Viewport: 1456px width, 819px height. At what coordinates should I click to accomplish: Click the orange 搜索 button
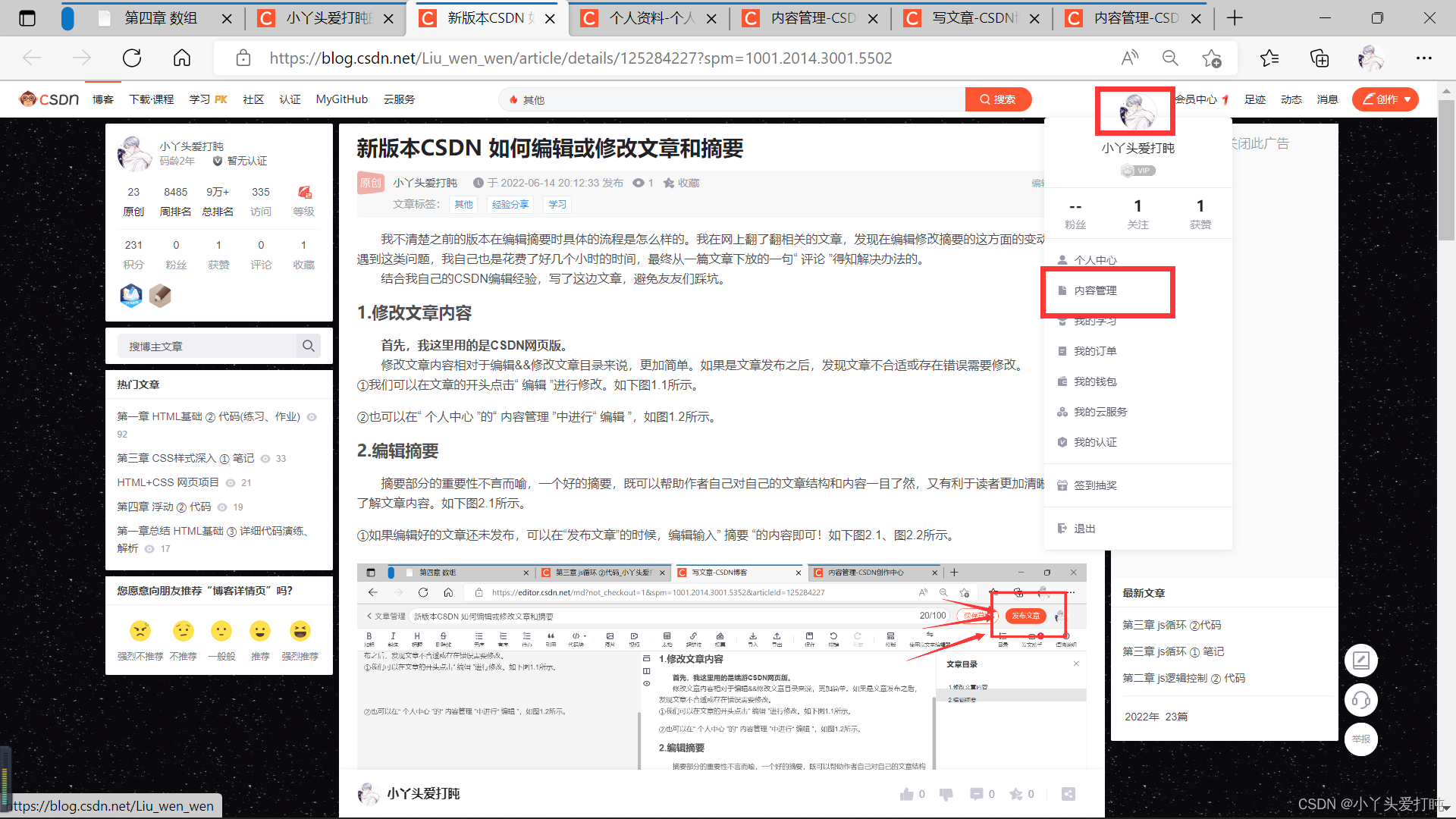(998, 99)
